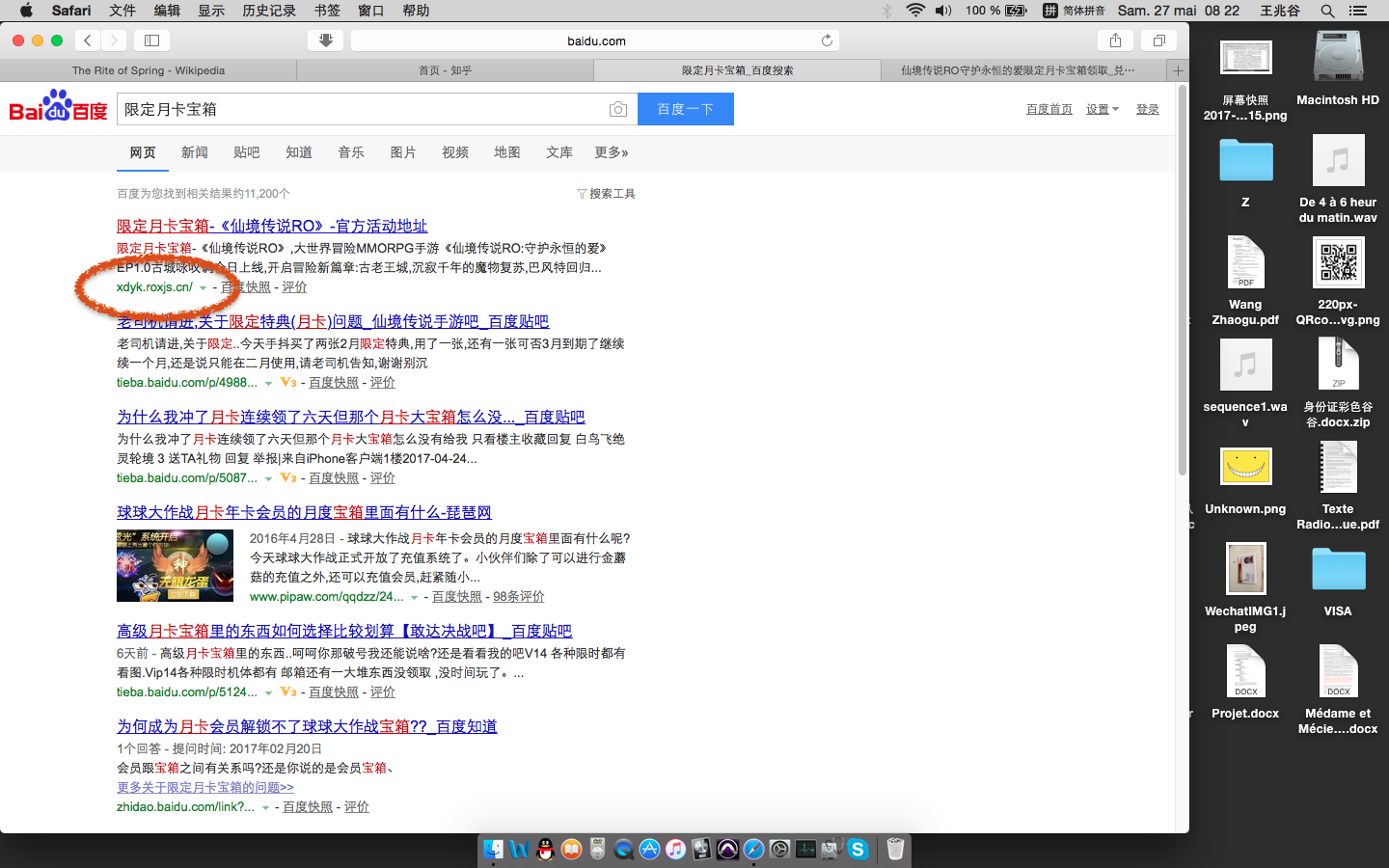The width and height of the screenshot is (1389, 868).
Task: Open Notification Center in the menu bar
Action: click(x=1358, y=11)
